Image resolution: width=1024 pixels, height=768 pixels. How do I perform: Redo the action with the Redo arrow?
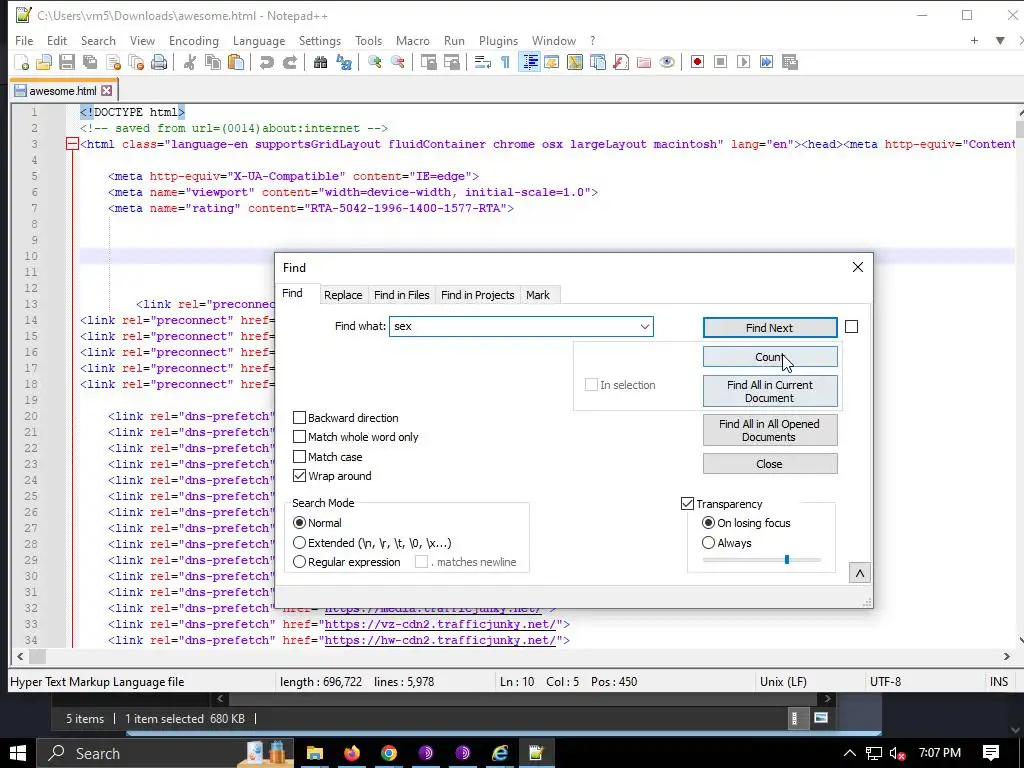pos(290,62)
